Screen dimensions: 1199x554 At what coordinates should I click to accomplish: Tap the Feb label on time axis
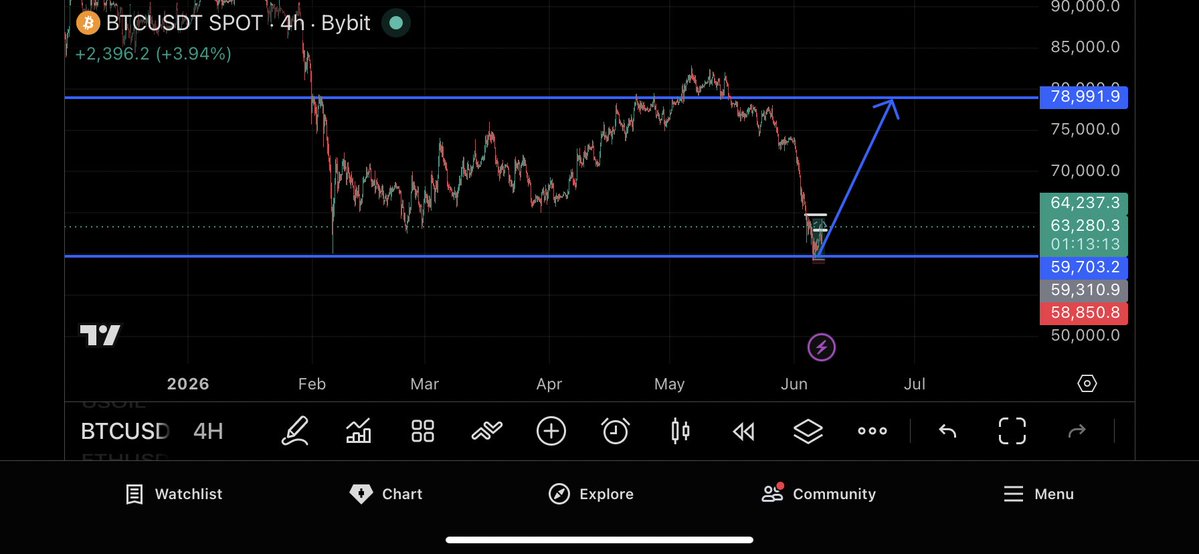click(x=312, y=384)
